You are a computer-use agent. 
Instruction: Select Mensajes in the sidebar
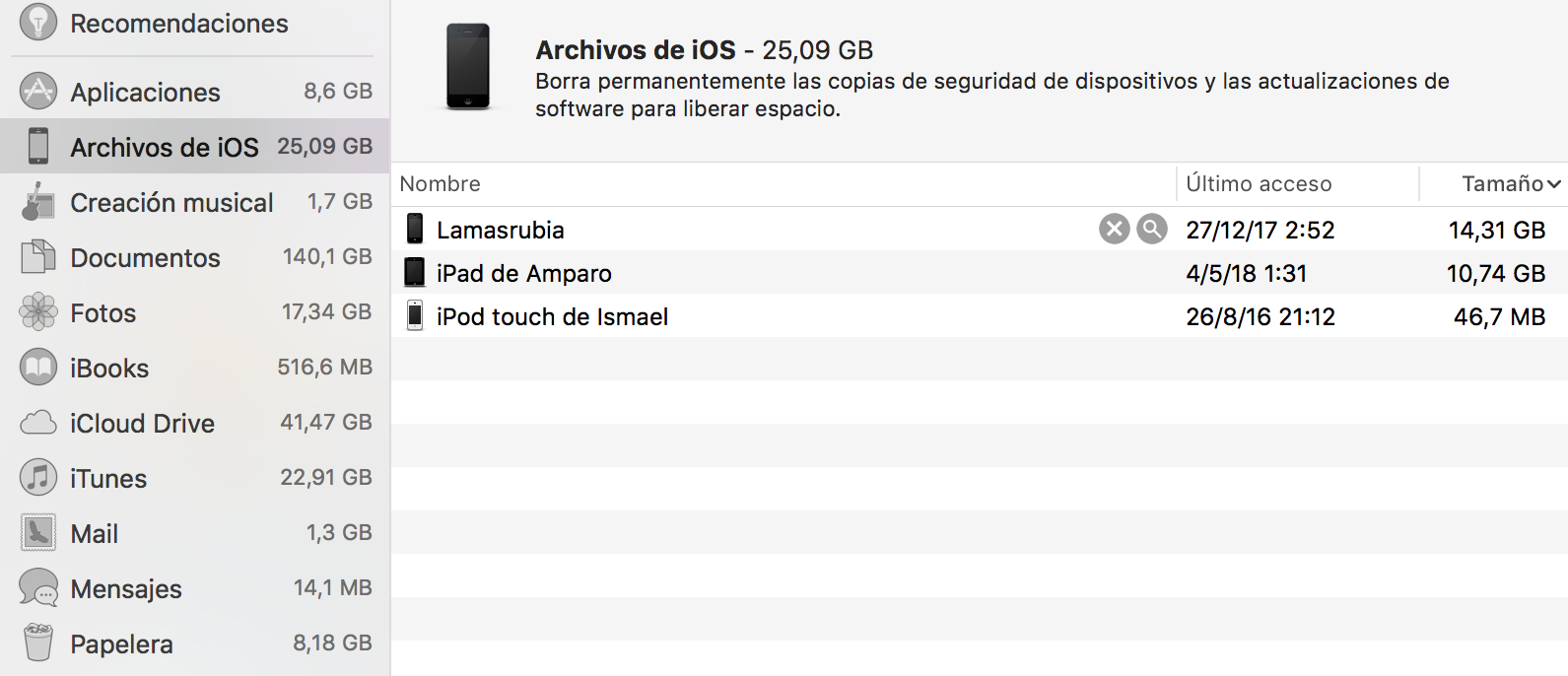pos(126,588)
